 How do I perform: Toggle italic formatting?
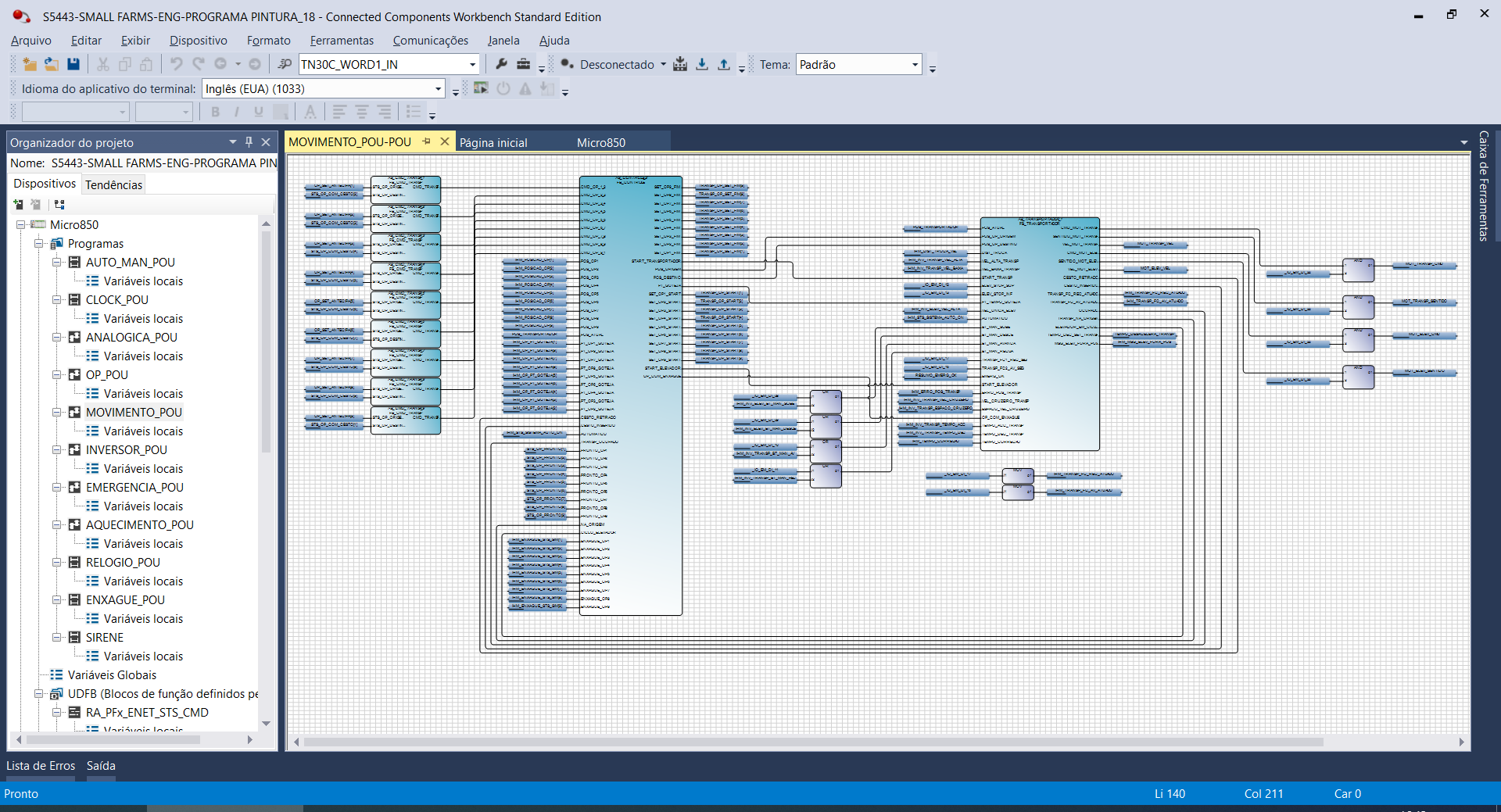click(237, 113)
